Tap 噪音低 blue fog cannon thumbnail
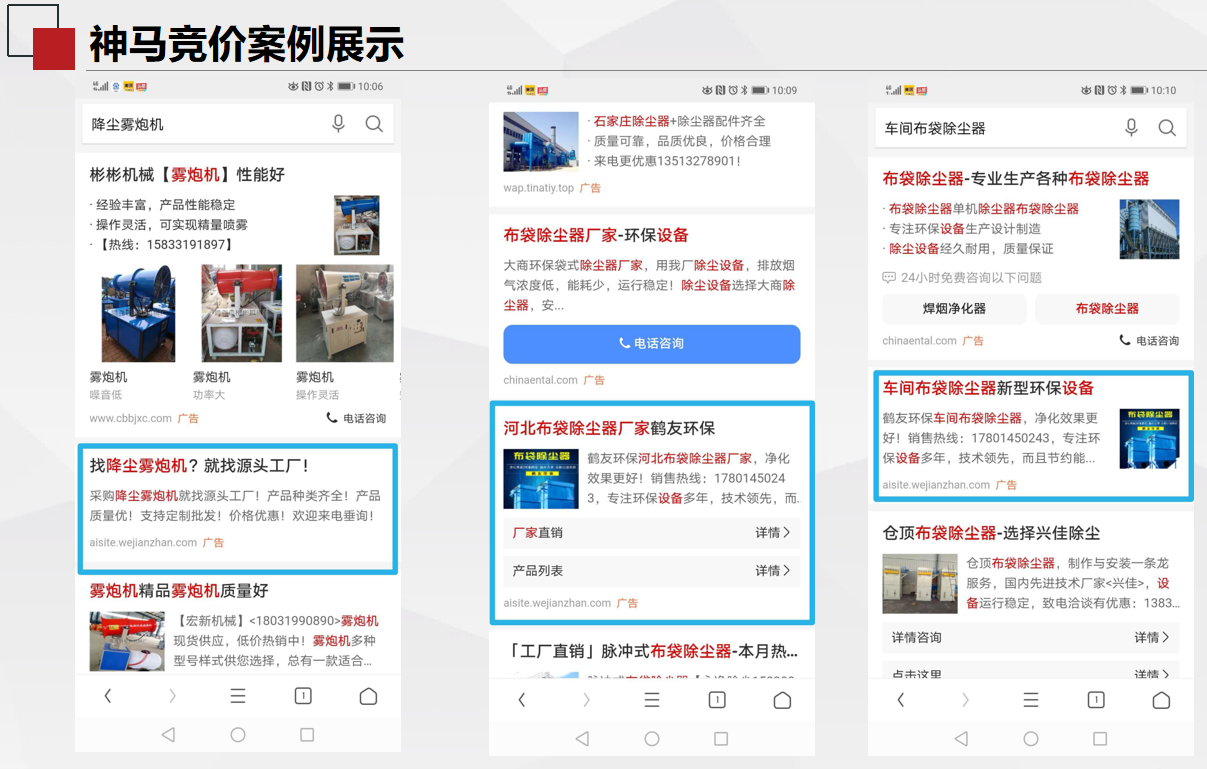This screenshot has height=769, width=1207. pos(138,314)
